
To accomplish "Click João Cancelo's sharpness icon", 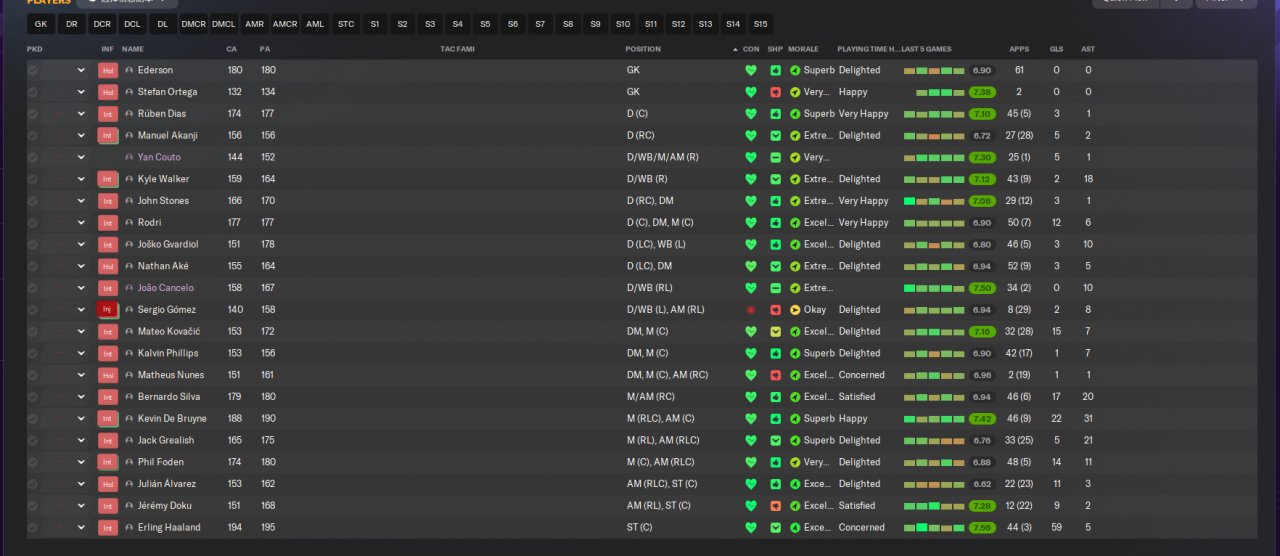I will tap(775, 288).
